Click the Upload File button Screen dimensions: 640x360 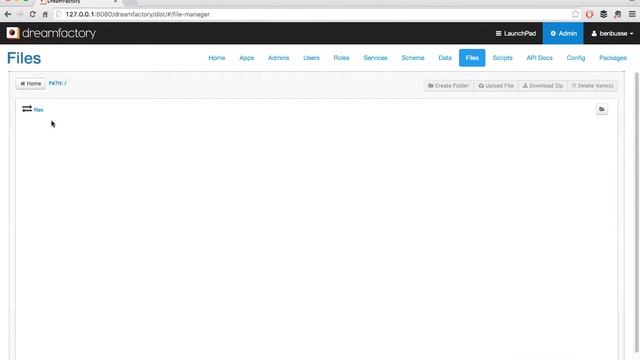point(496,86)
